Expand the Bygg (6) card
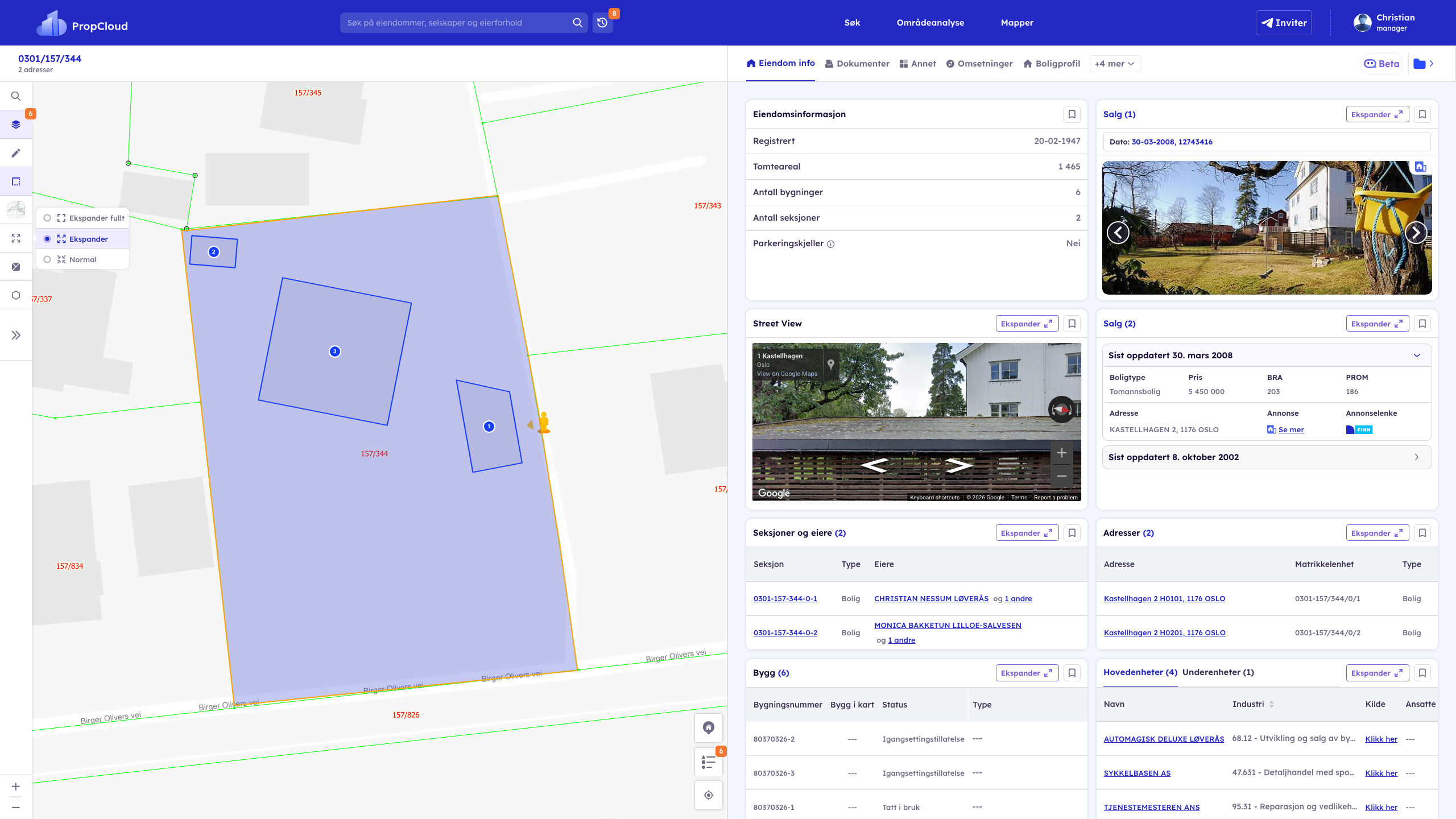Viewport: 1456px width, 819px height. click(x=1027, y=673)
